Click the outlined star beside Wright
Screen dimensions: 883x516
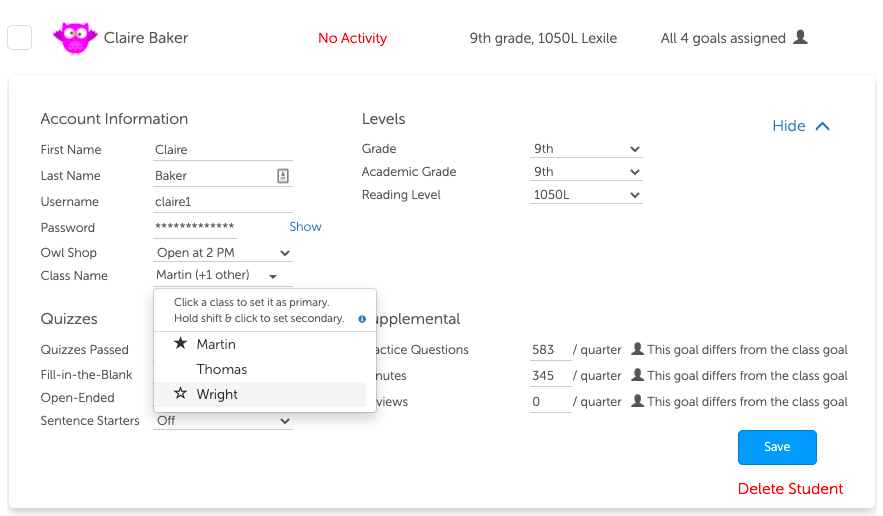pos(180,393)
